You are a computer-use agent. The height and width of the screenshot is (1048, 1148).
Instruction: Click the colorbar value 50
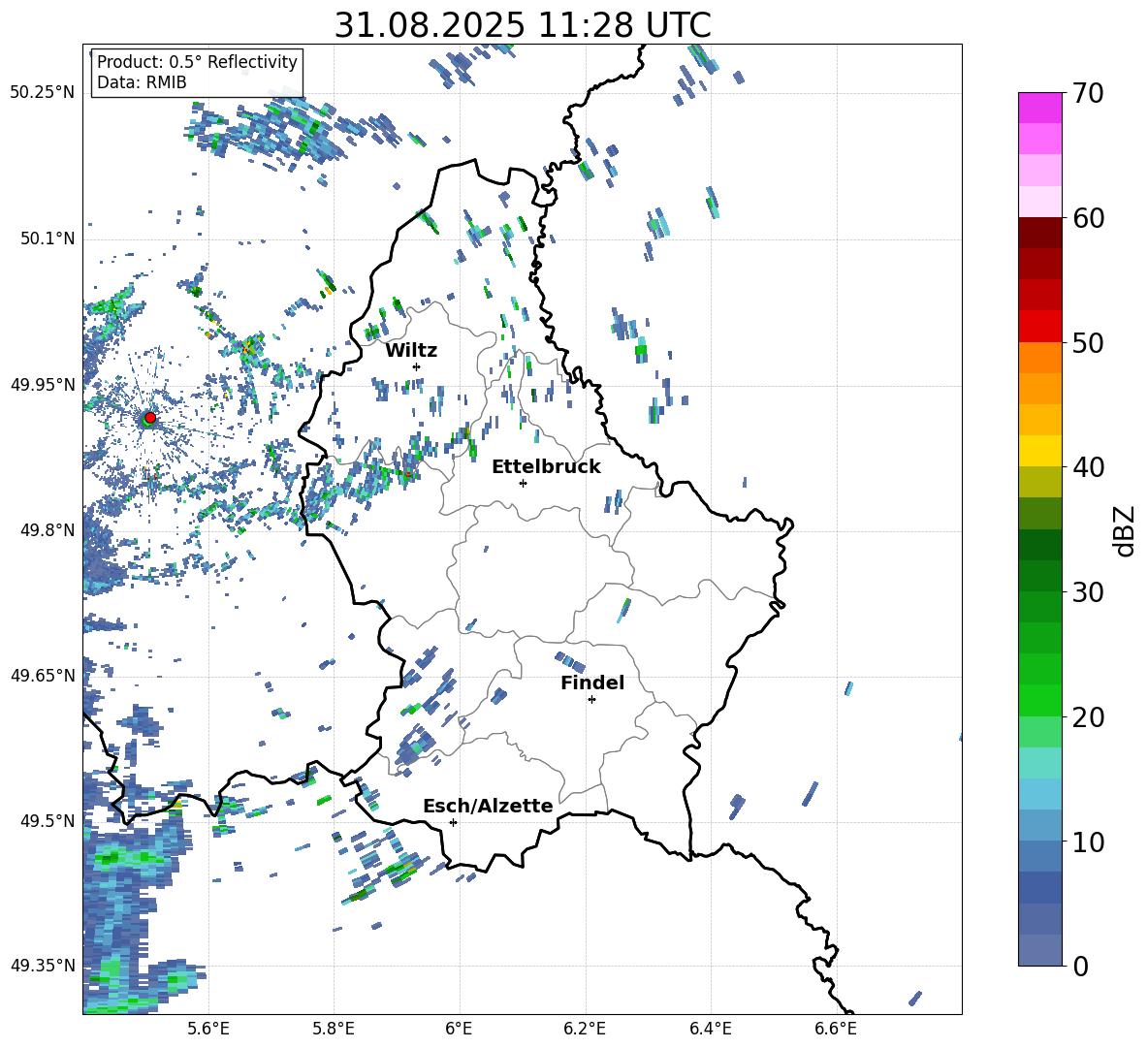pos(1088,343)
